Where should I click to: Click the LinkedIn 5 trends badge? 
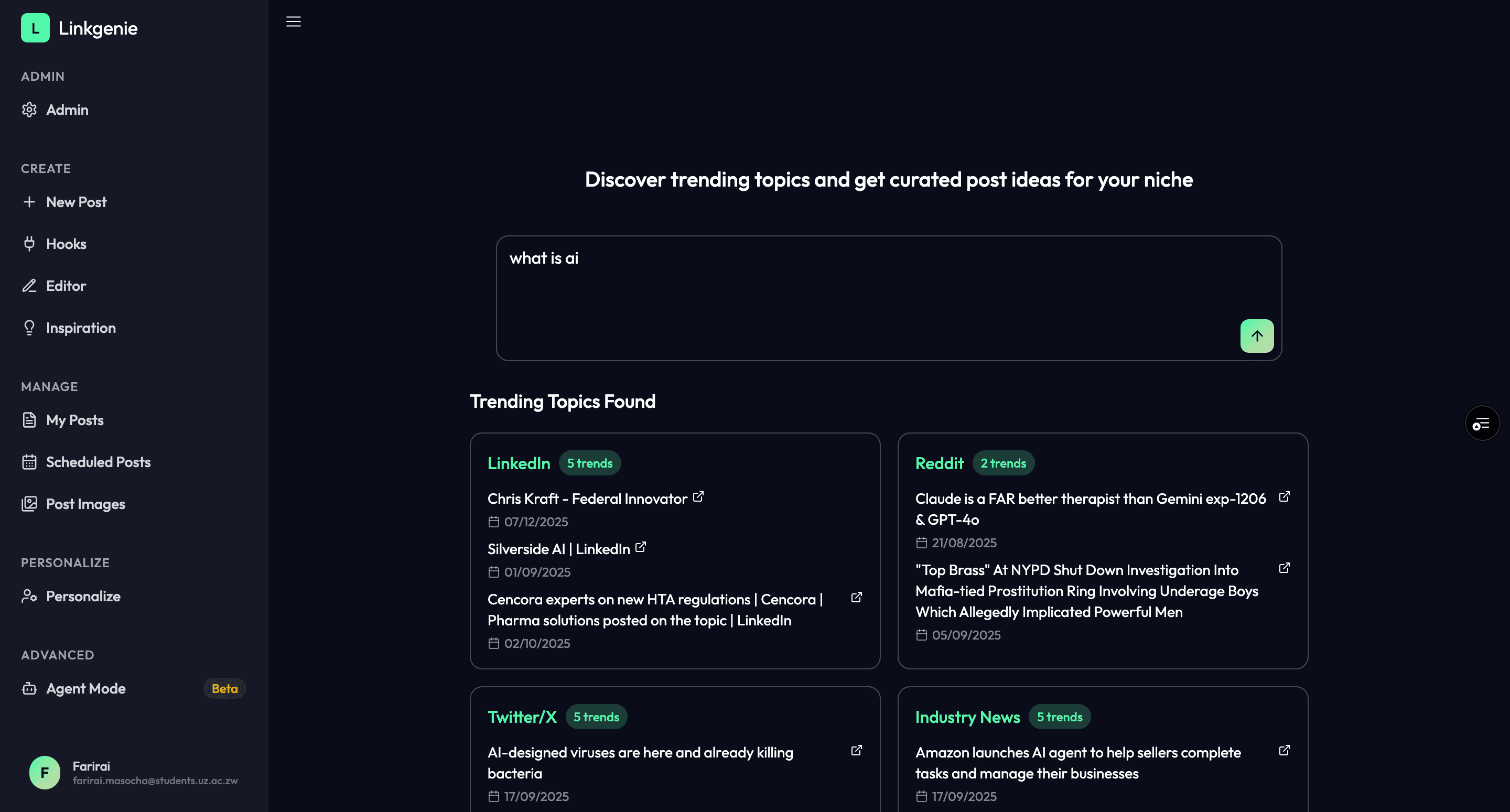(x=589, y=463)
